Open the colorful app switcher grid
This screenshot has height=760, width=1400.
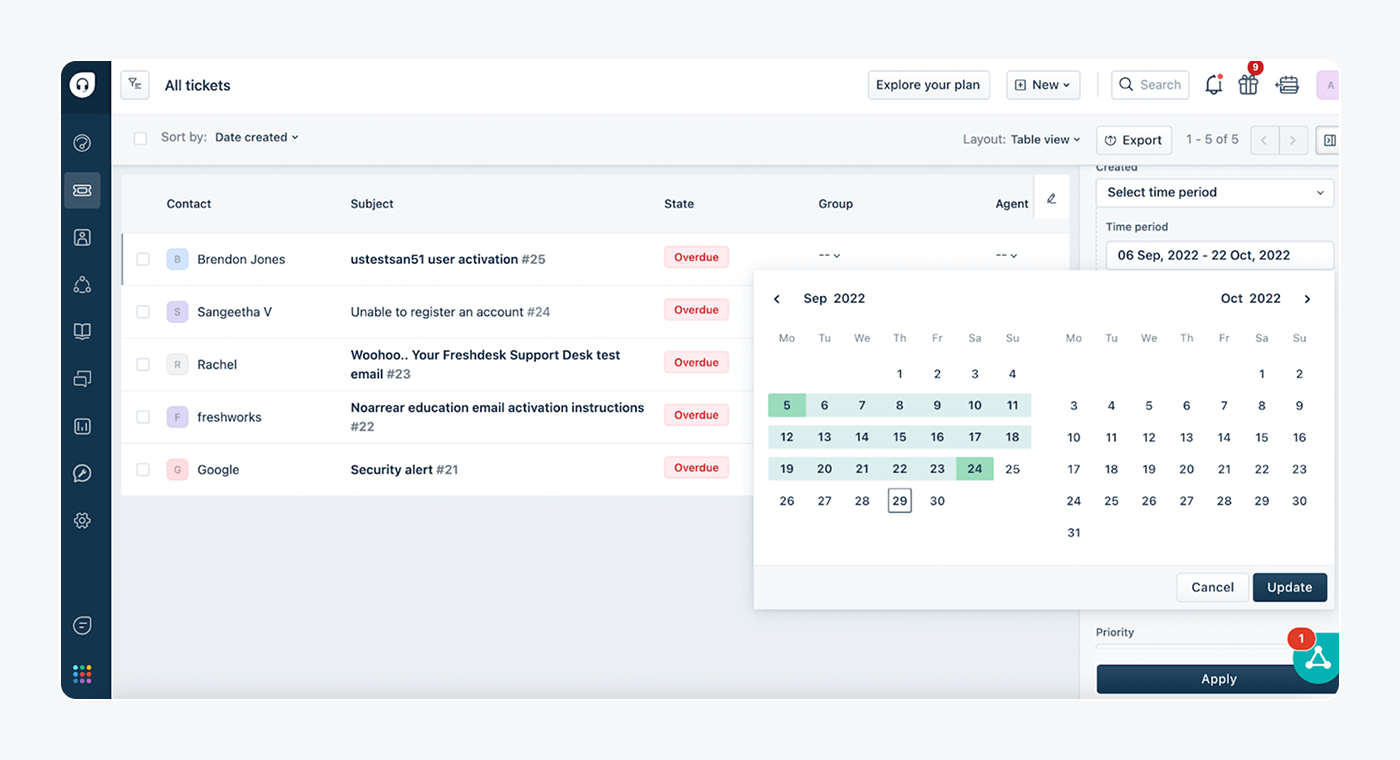82,674
